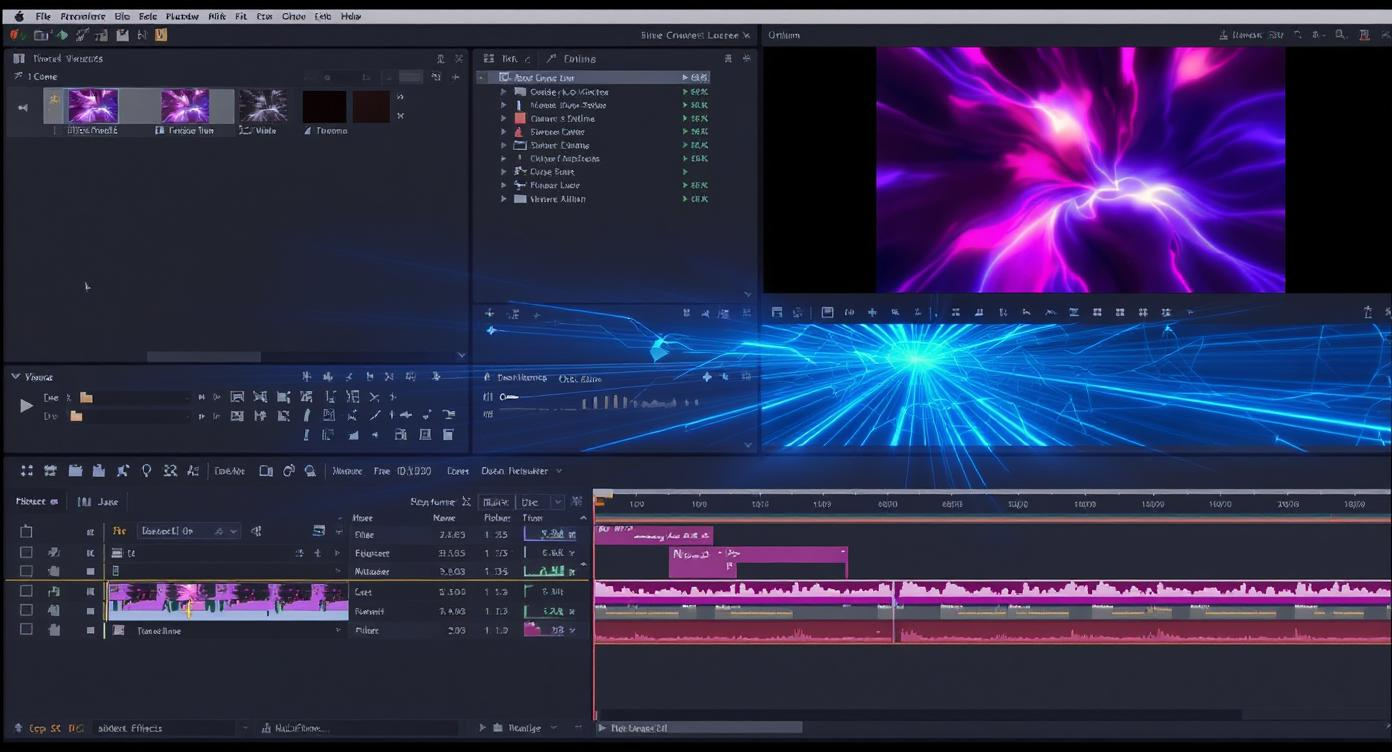Switch to second tab of the tree panel
The image size is (1392, 752).
pyautogui.click(x=572, y=59)
